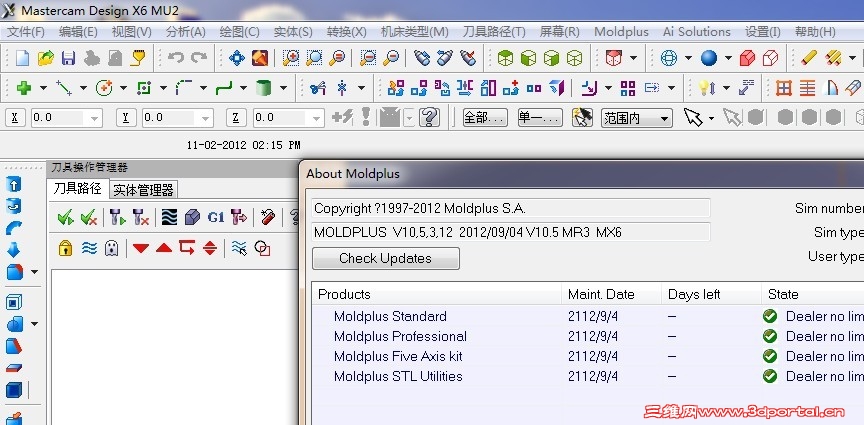Select the create line tool icon
The height and width of the screenshot is (425, 864).
[64, 88]
